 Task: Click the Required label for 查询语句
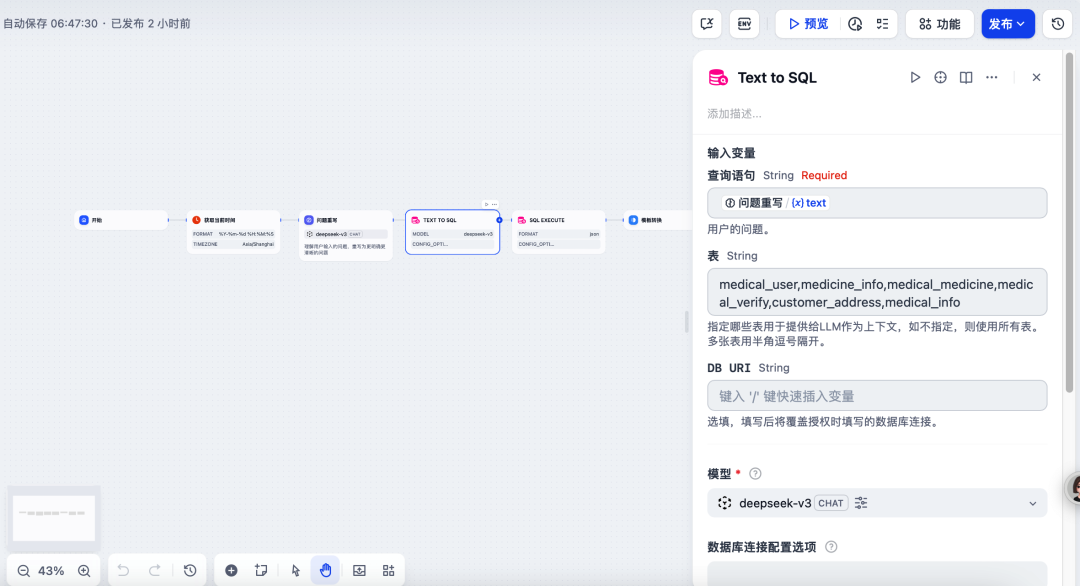(824, 176)
